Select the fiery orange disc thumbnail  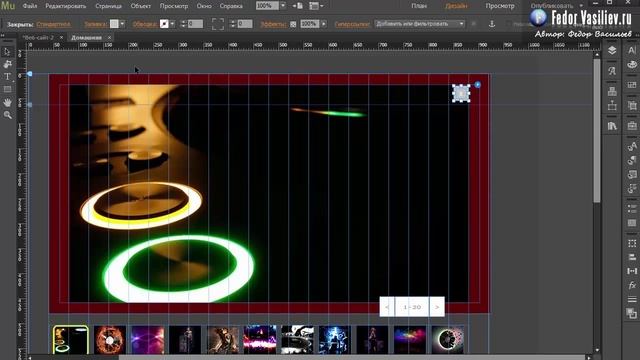point(110,340)
